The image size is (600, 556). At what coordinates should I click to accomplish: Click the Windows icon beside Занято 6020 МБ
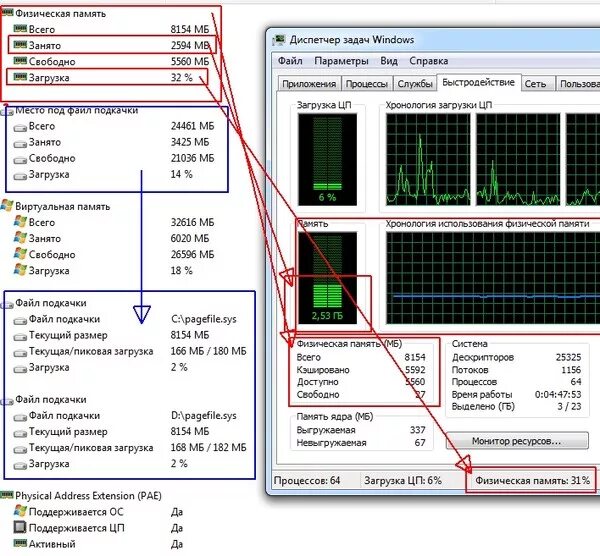(x=20, y=238)
